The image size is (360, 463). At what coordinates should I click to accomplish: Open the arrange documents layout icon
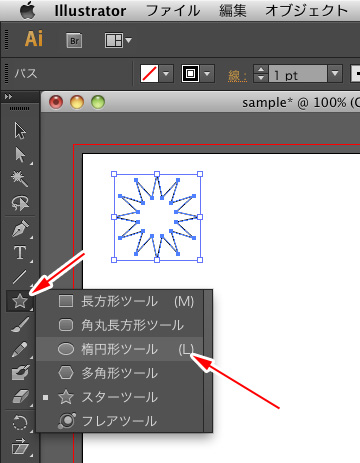(118, 41)
